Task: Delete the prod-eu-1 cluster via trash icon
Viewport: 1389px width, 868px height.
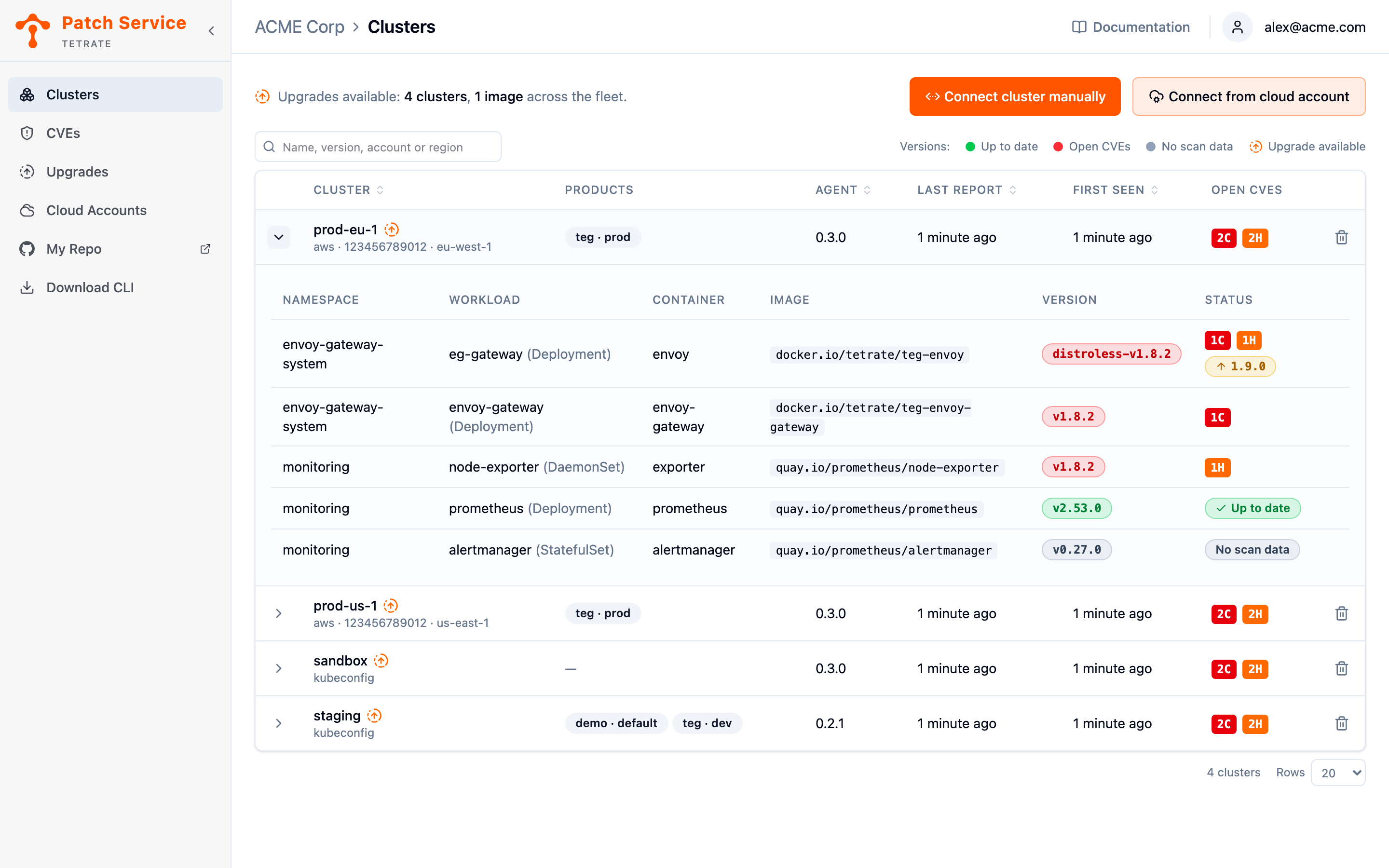Action: pos(1341,237)
